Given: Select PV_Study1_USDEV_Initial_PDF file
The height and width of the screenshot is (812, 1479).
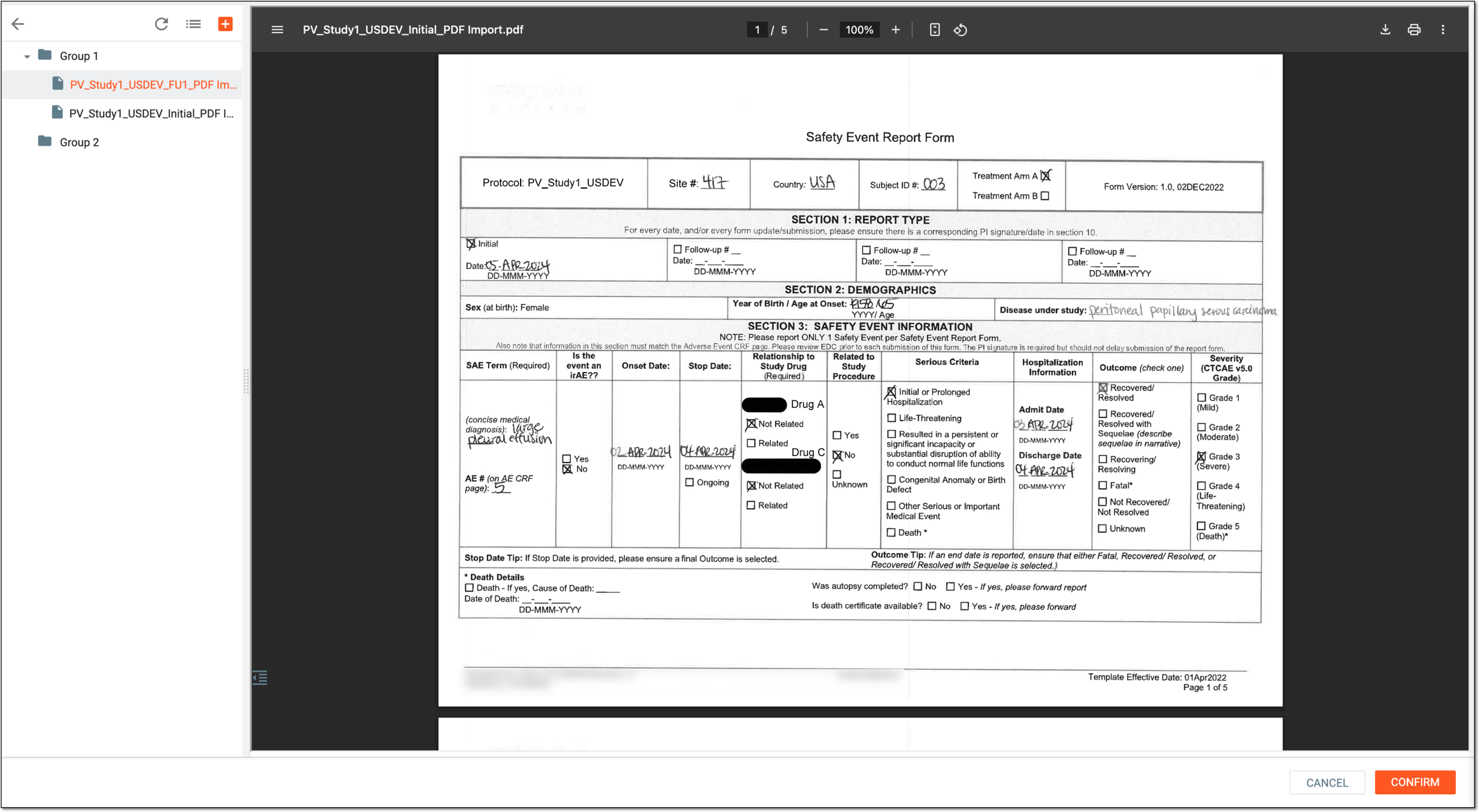Looking at the screenshot, I should point(151,114).
